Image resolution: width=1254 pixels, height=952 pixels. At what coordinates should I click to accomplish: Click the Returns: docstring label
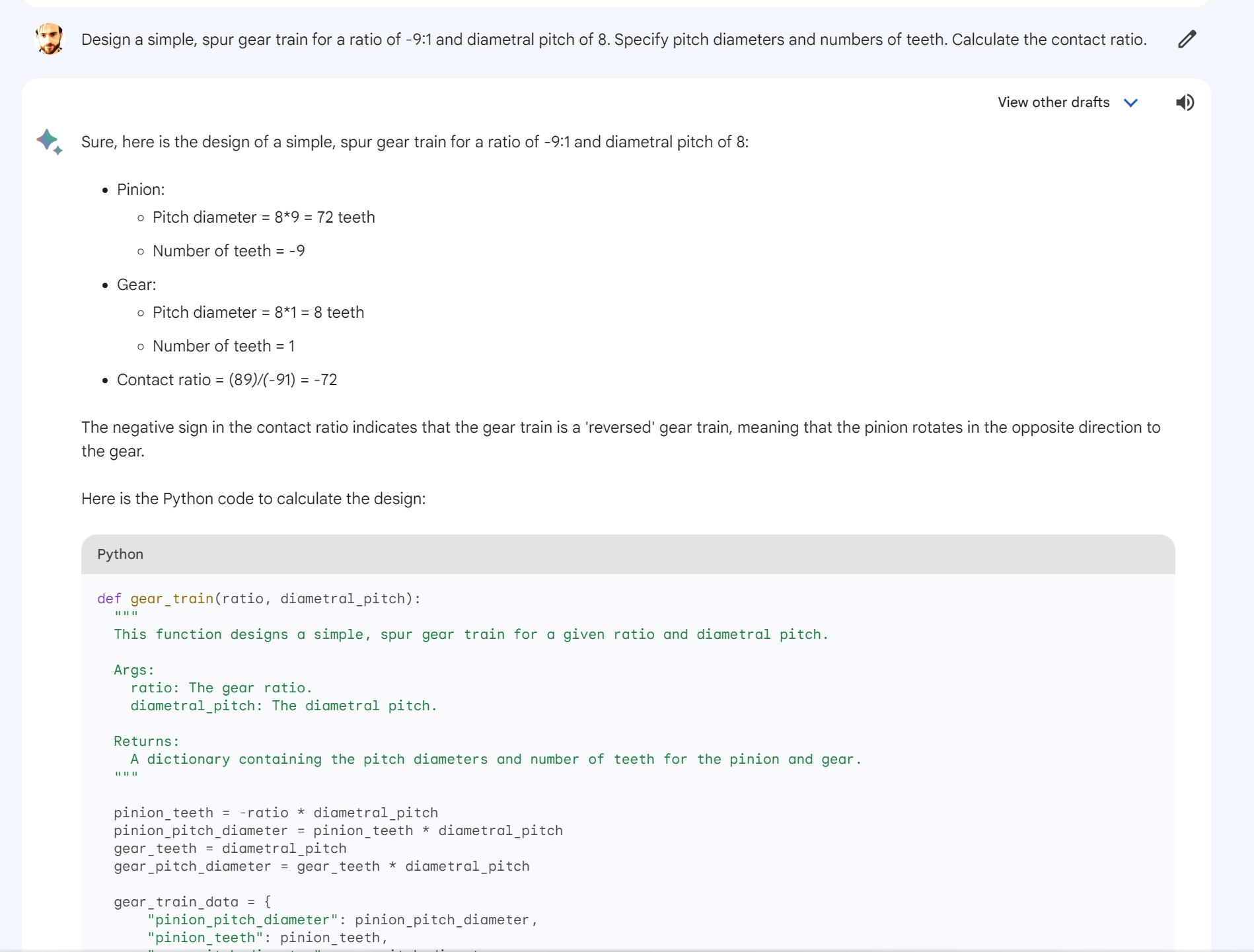(146, 741)
